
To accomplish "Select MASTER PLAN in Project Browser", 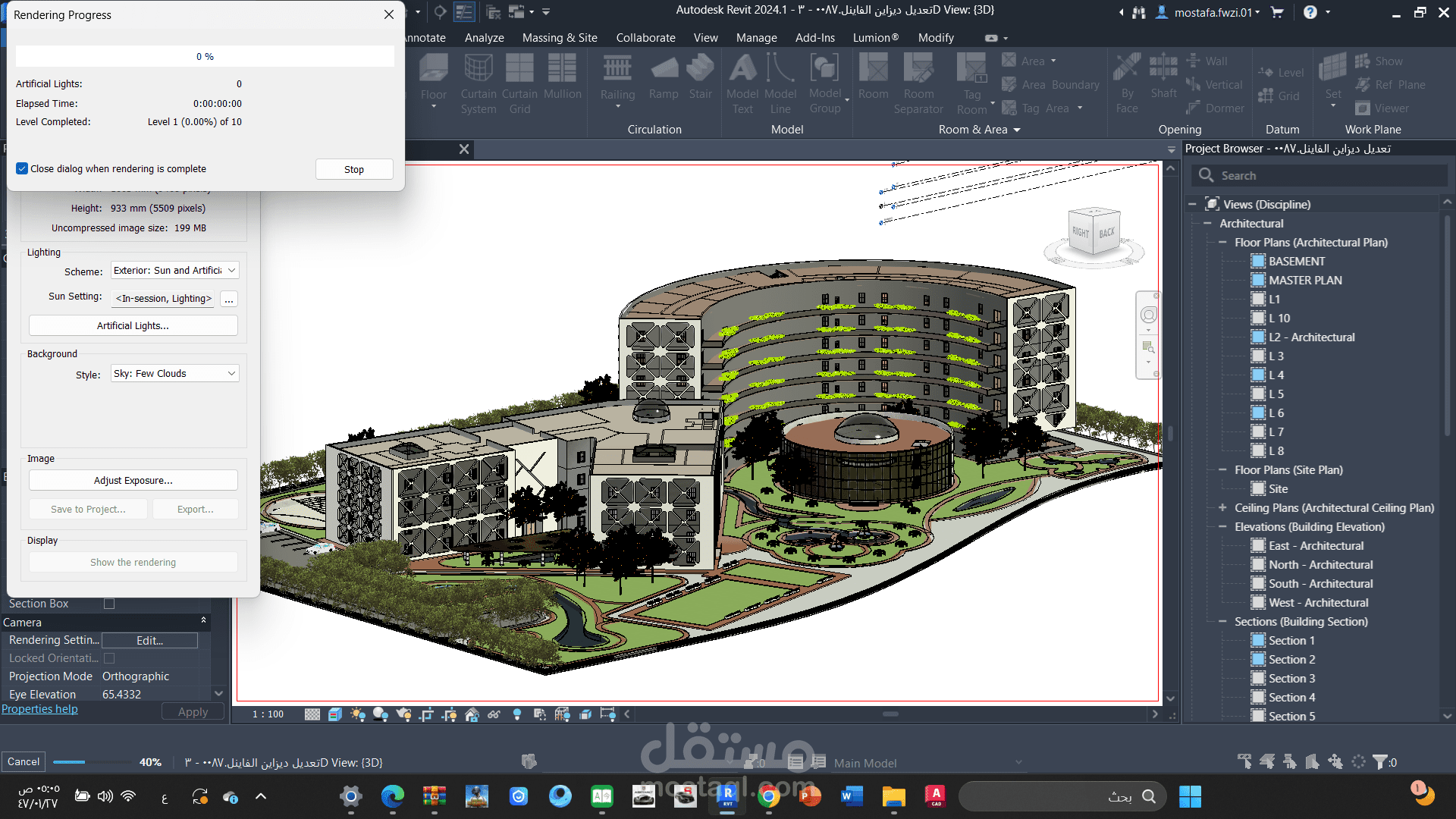I will 1305,280.
